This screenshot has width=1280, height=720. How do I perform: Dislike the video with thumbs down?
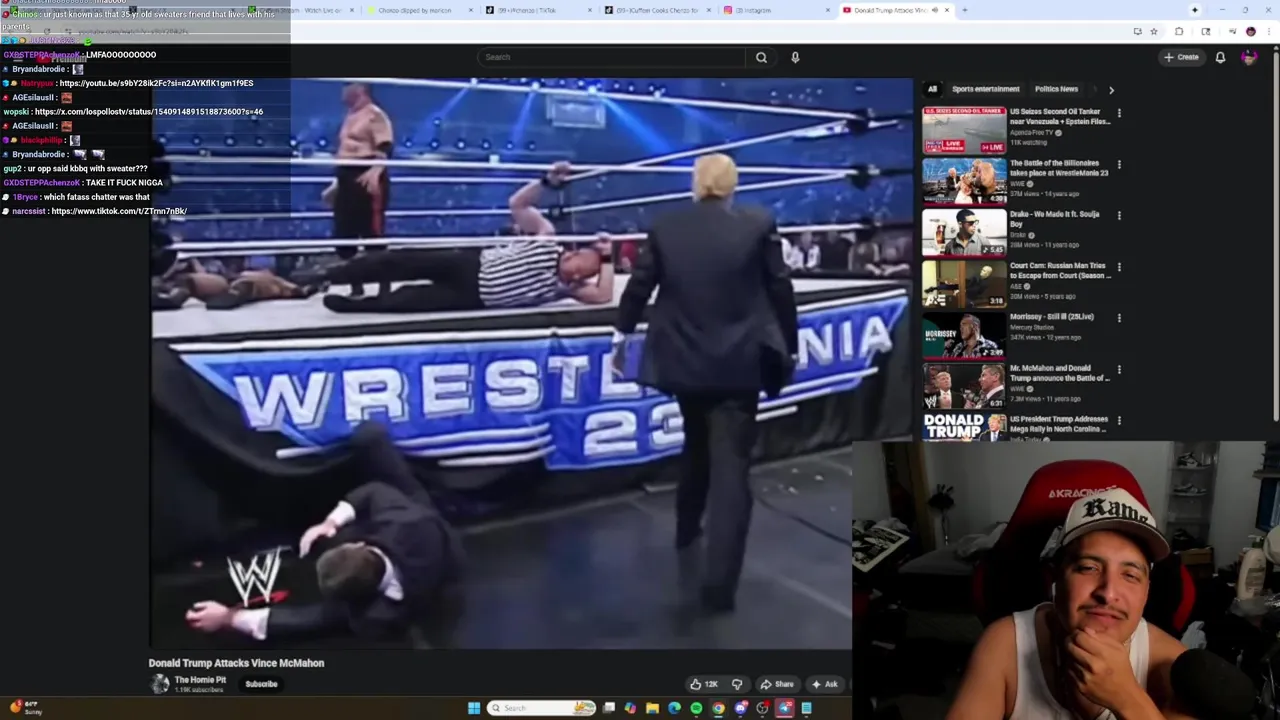click(x=737, y=684)
